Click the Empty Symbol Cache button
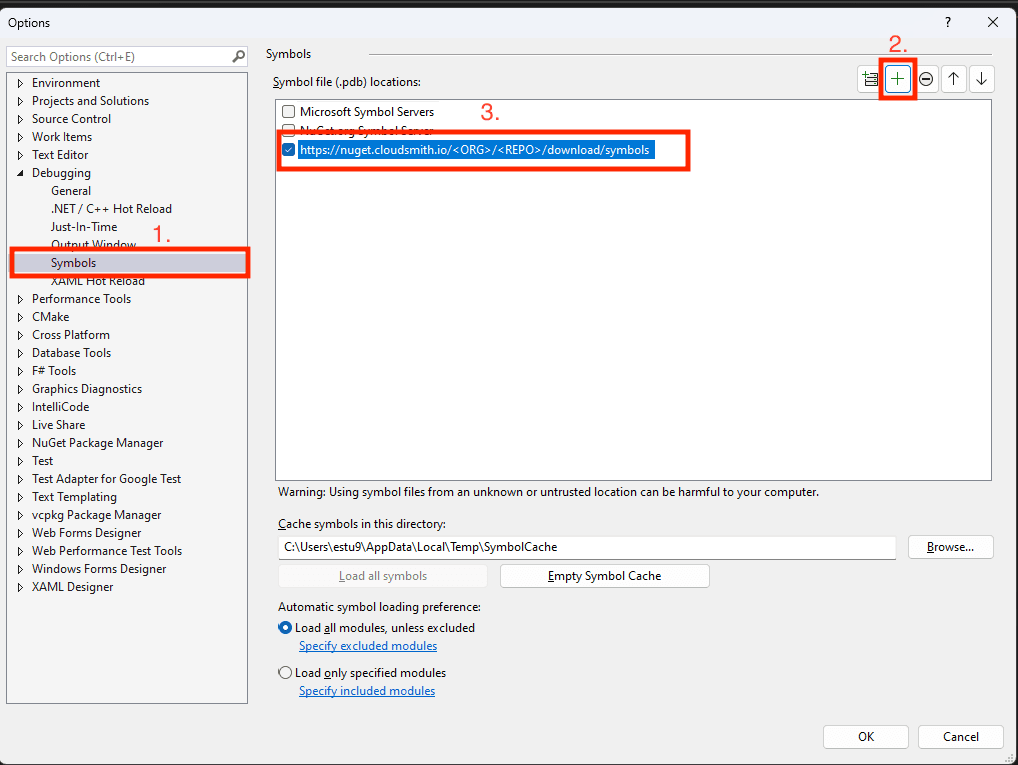This screenshot has width=1018, height=765. point(604,575)
